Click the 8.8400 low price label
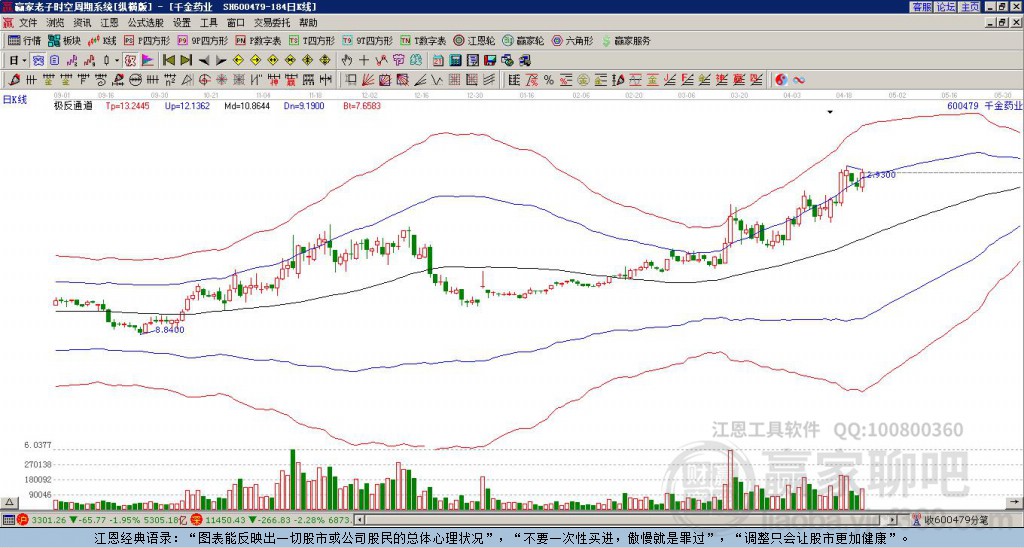 pos(170,330)
